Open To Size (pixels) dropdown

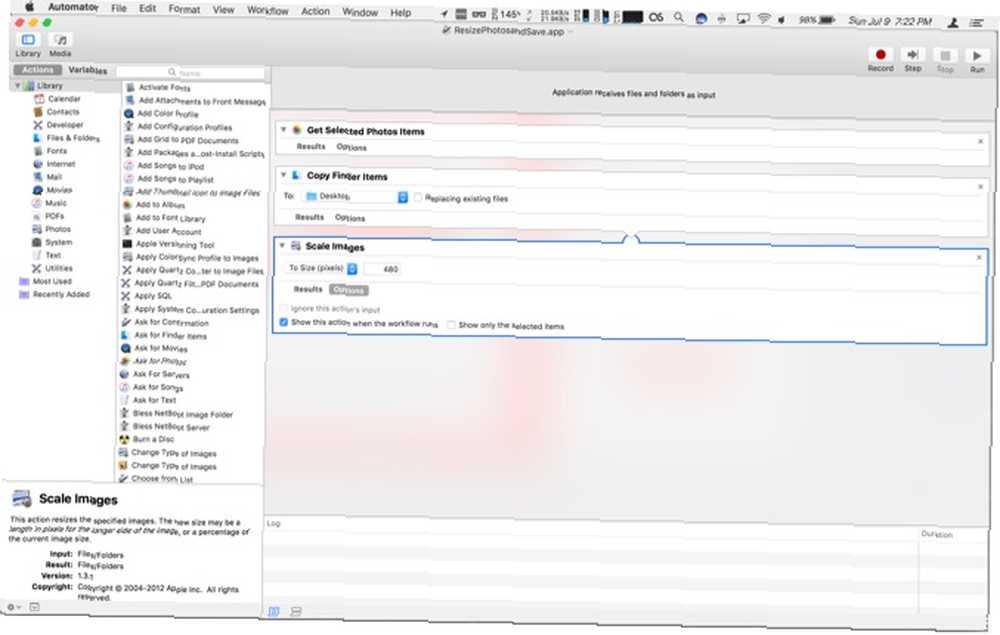tap(322, 268)
